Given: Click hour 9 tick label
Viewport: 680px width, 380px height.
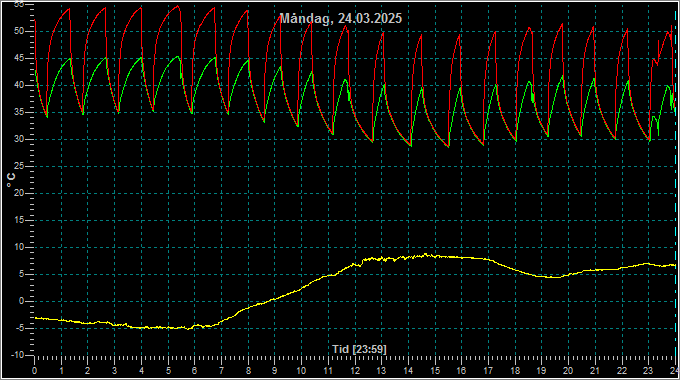Looking at the screenshot, I should [x=275, y=371].
